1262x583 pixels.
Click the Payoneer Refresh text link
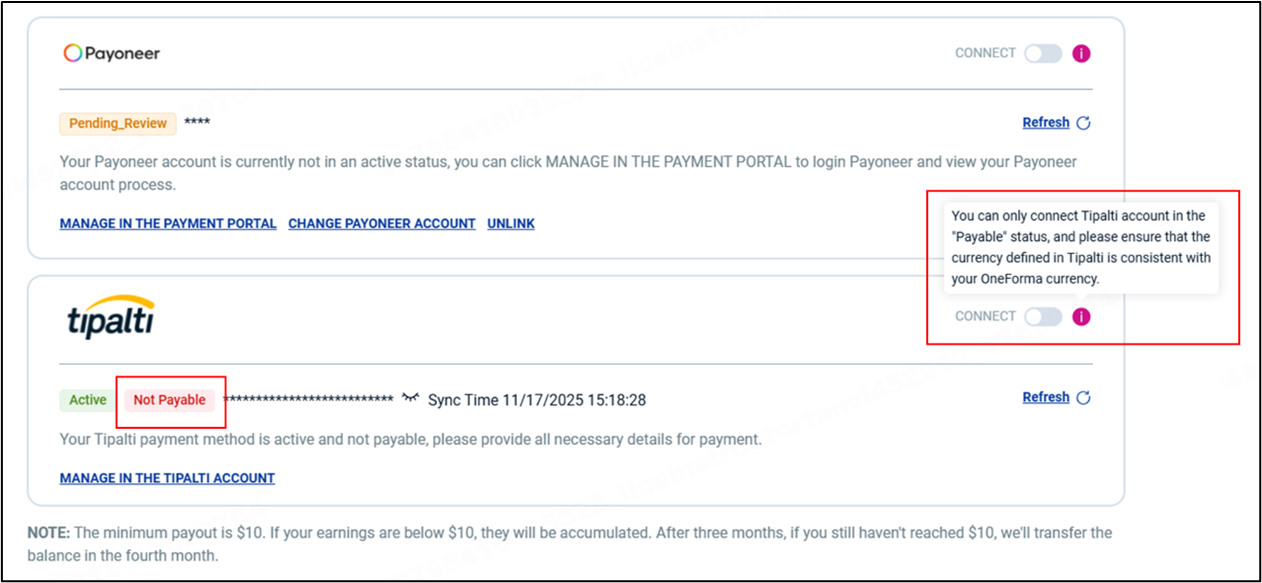pos(1046,123)
